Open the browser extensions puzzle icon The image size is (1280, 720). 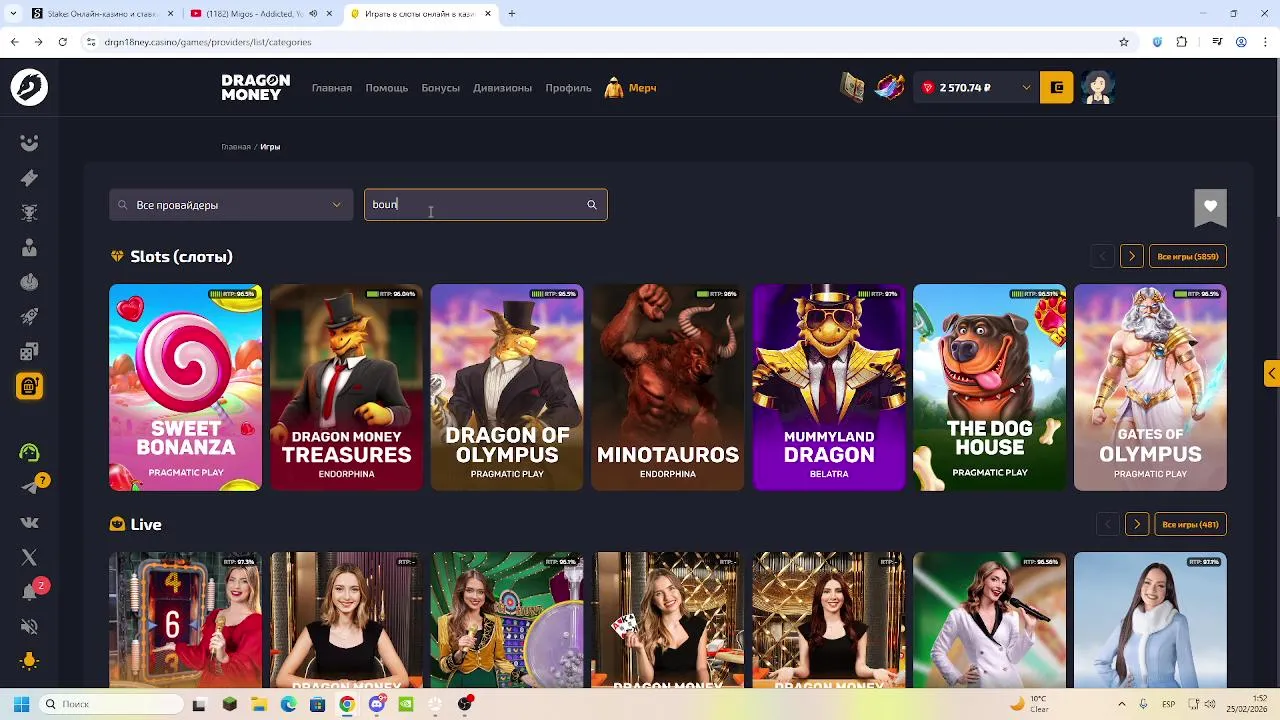click(x=1182, y=42)
